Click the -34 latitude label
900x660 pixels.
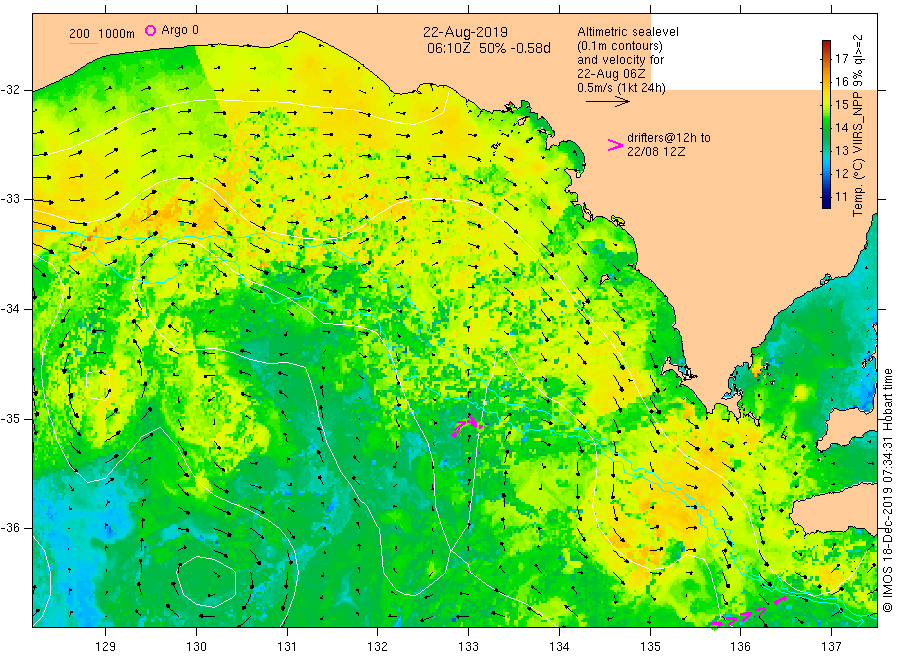pos(10,309)
